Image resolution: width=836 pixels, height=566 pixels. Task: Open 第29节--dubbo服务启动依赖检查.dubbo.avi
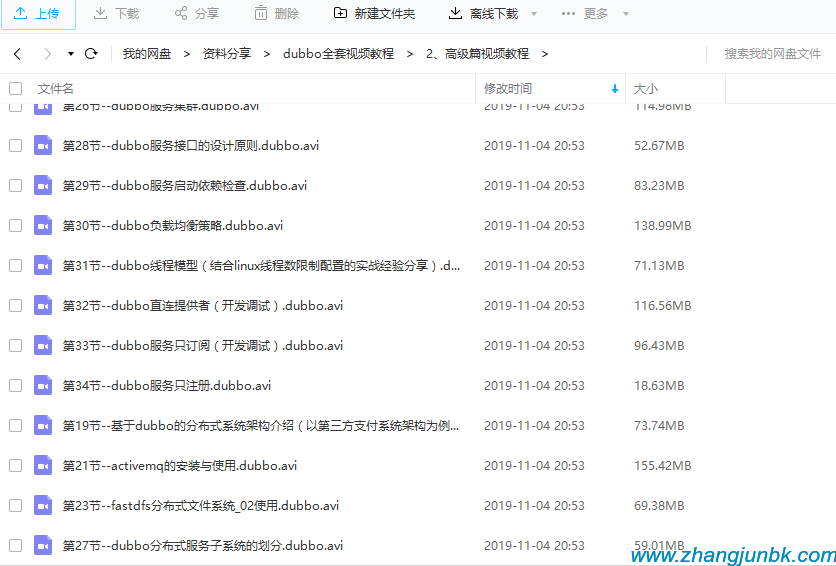(185, 185)
